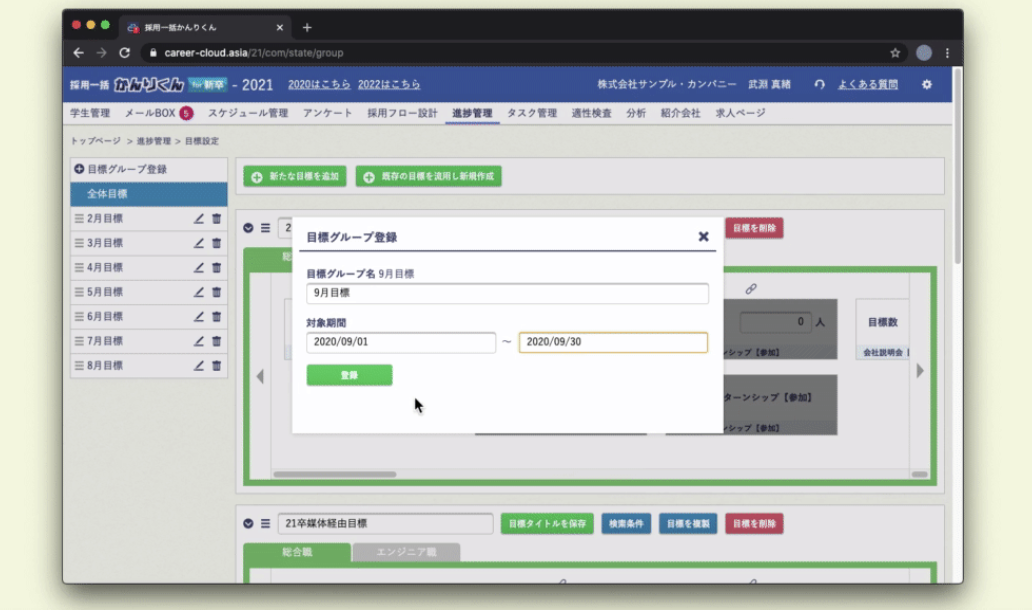Go back in browser history
This screenshot has width=1032, height=610.
pyautogui.click(x=78, y=53)
